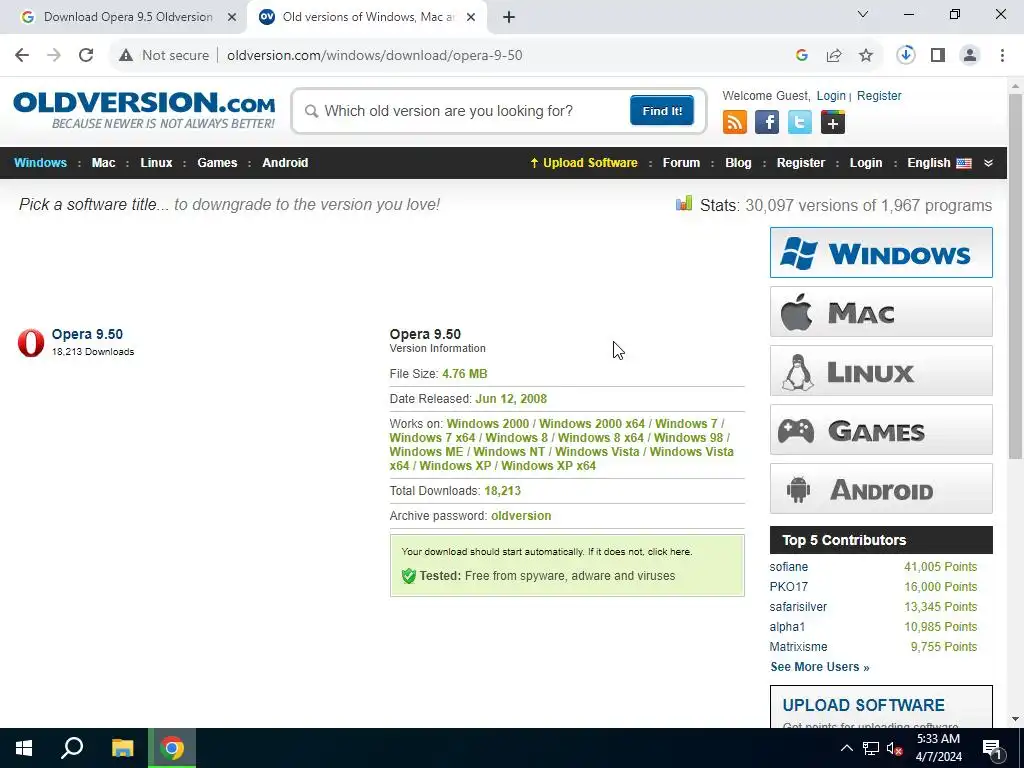The image size is (1024, 768).
Task: Expand the Chrome tab search chevron
Action: (x=863, y=14)
